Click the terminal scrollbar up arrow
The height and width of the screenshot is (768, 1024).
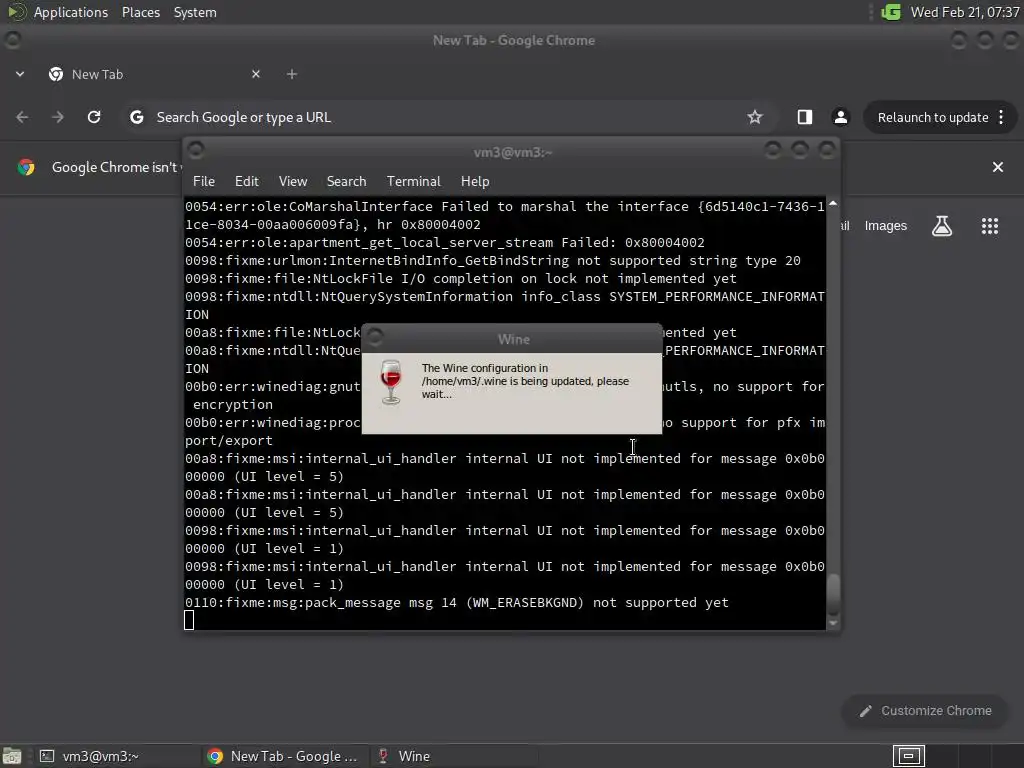point(833,204)
